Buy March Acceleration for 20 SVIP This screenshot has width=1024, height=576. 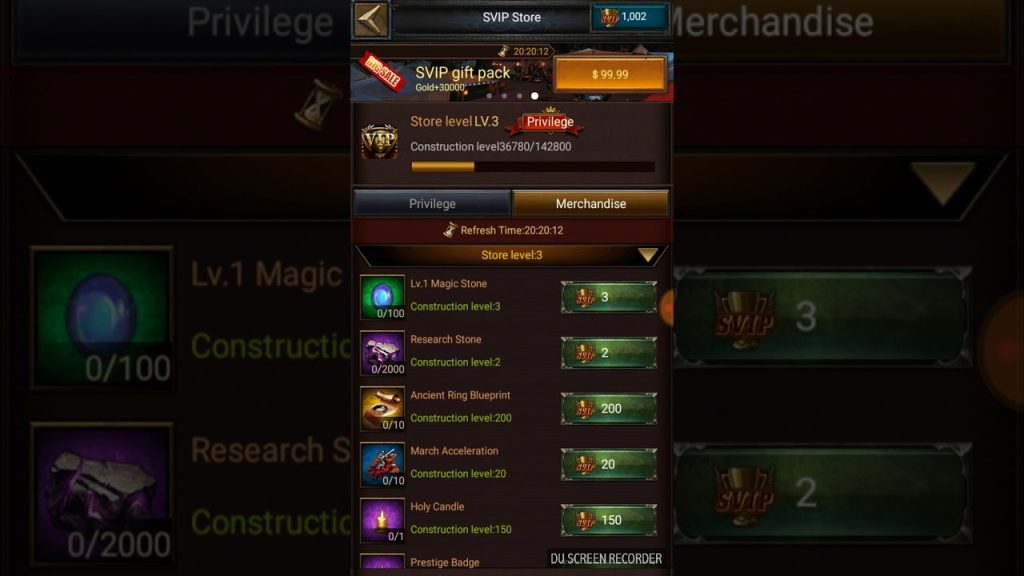click(609, 464)
